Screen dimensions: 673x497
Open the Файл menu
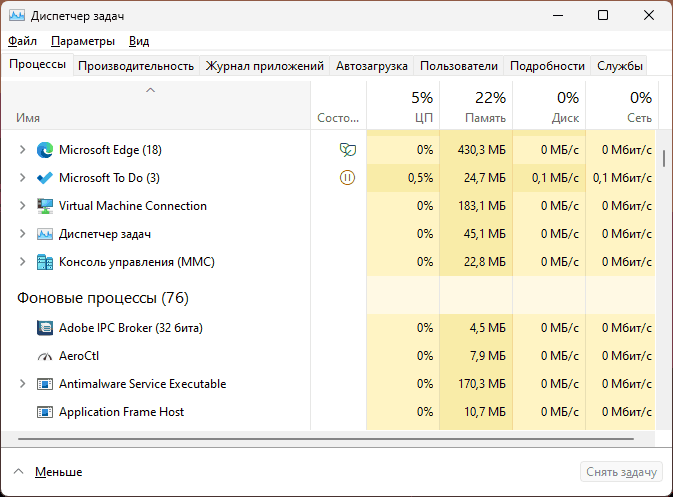tap(22, 41)
